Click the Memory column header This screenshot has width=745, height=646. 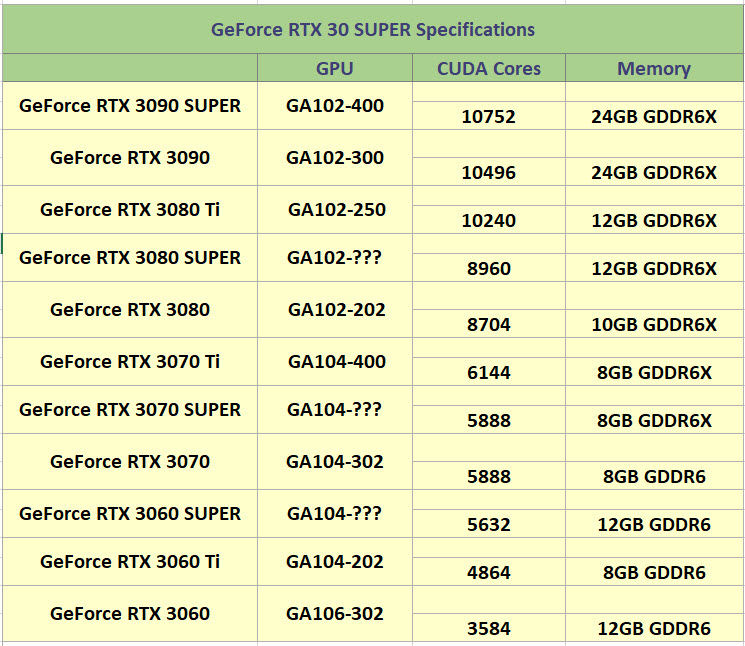tap(654, 68)
